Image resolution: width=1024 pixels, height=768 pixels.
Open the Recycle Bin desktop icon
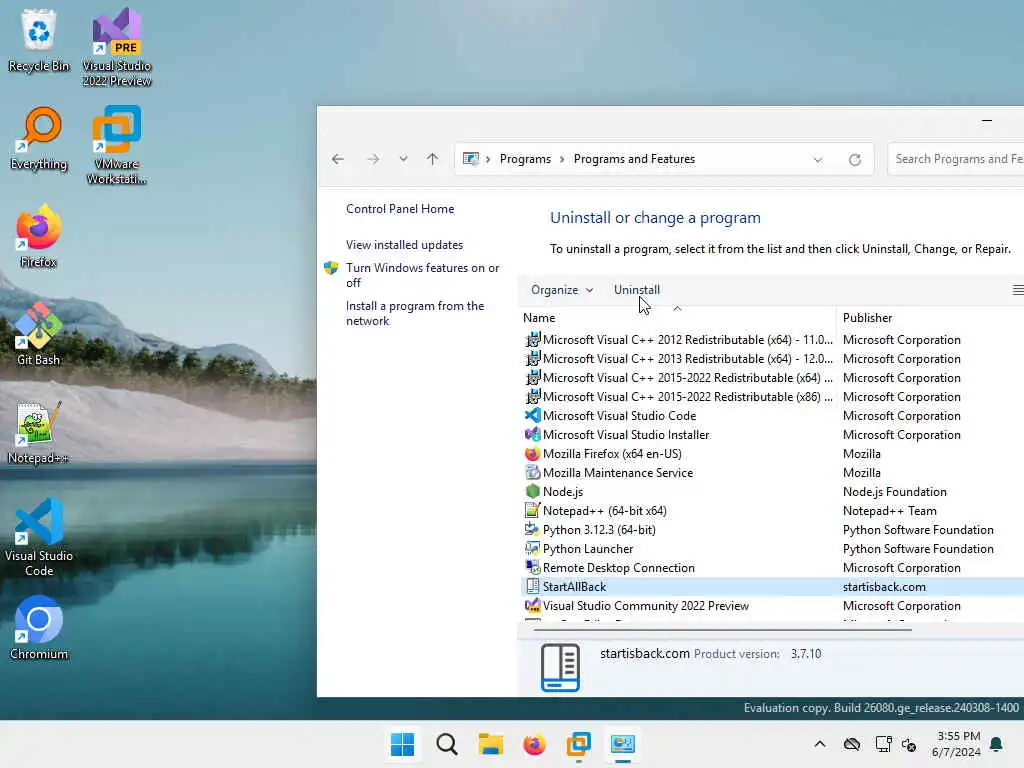[39, 40]
